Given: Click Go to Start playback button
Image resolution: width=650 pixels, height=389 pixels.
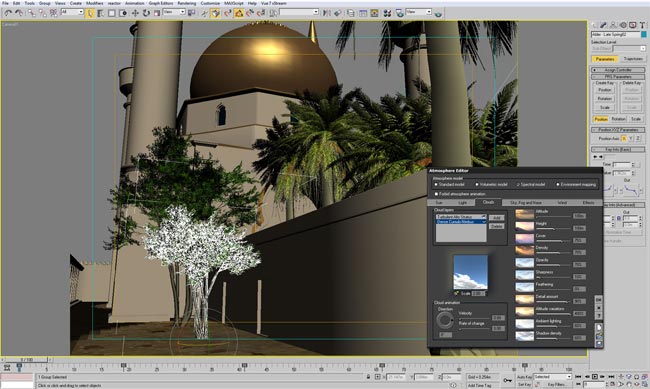Looking at the screenshot, I should tap(578, 377).
